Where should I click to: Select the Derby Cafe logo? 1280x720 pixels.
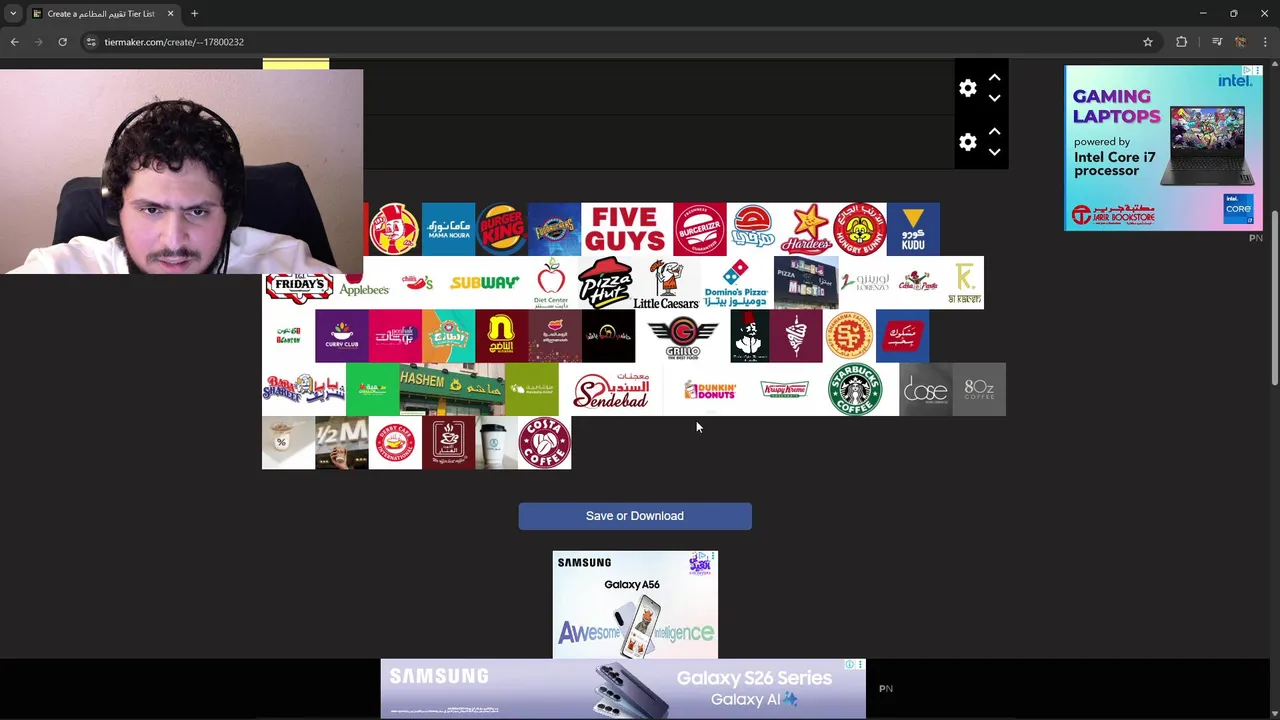[x=395, y=443]
